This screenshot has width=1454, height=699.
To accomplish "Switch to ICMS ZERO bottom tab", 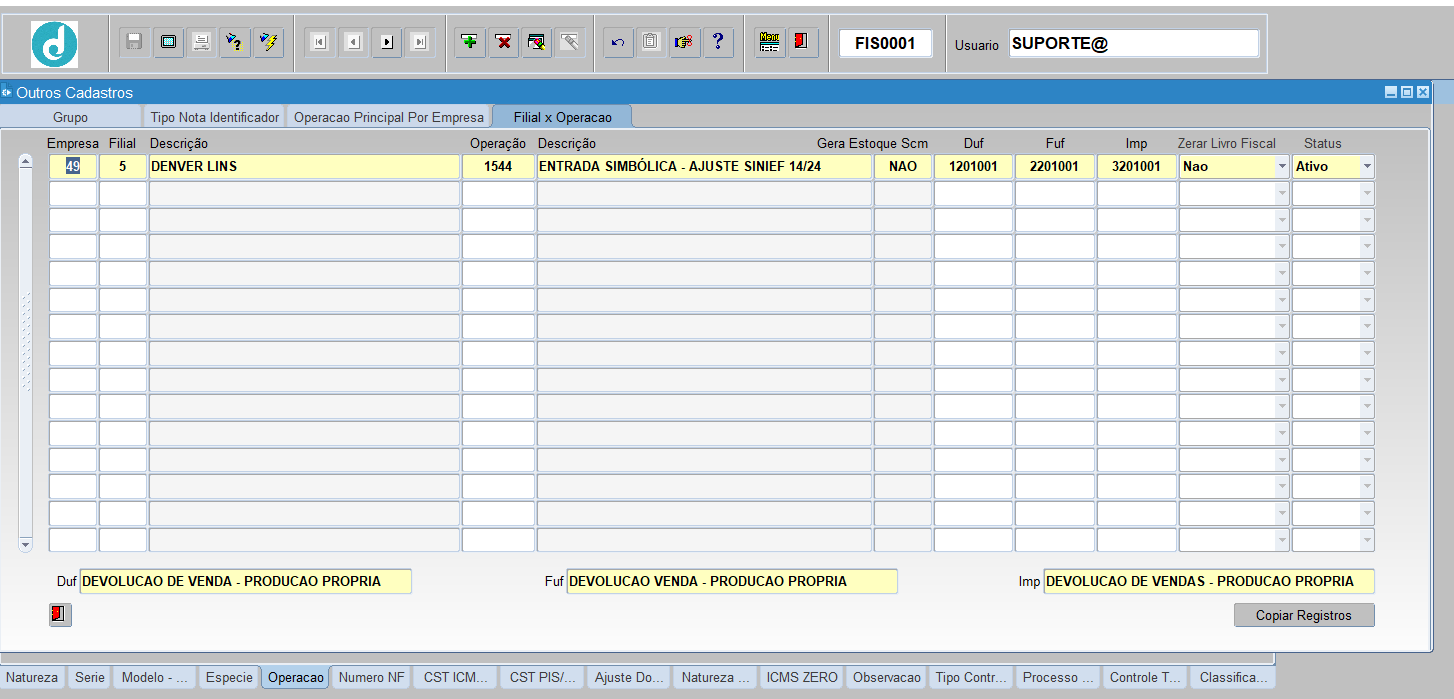I will coord(802,677).
